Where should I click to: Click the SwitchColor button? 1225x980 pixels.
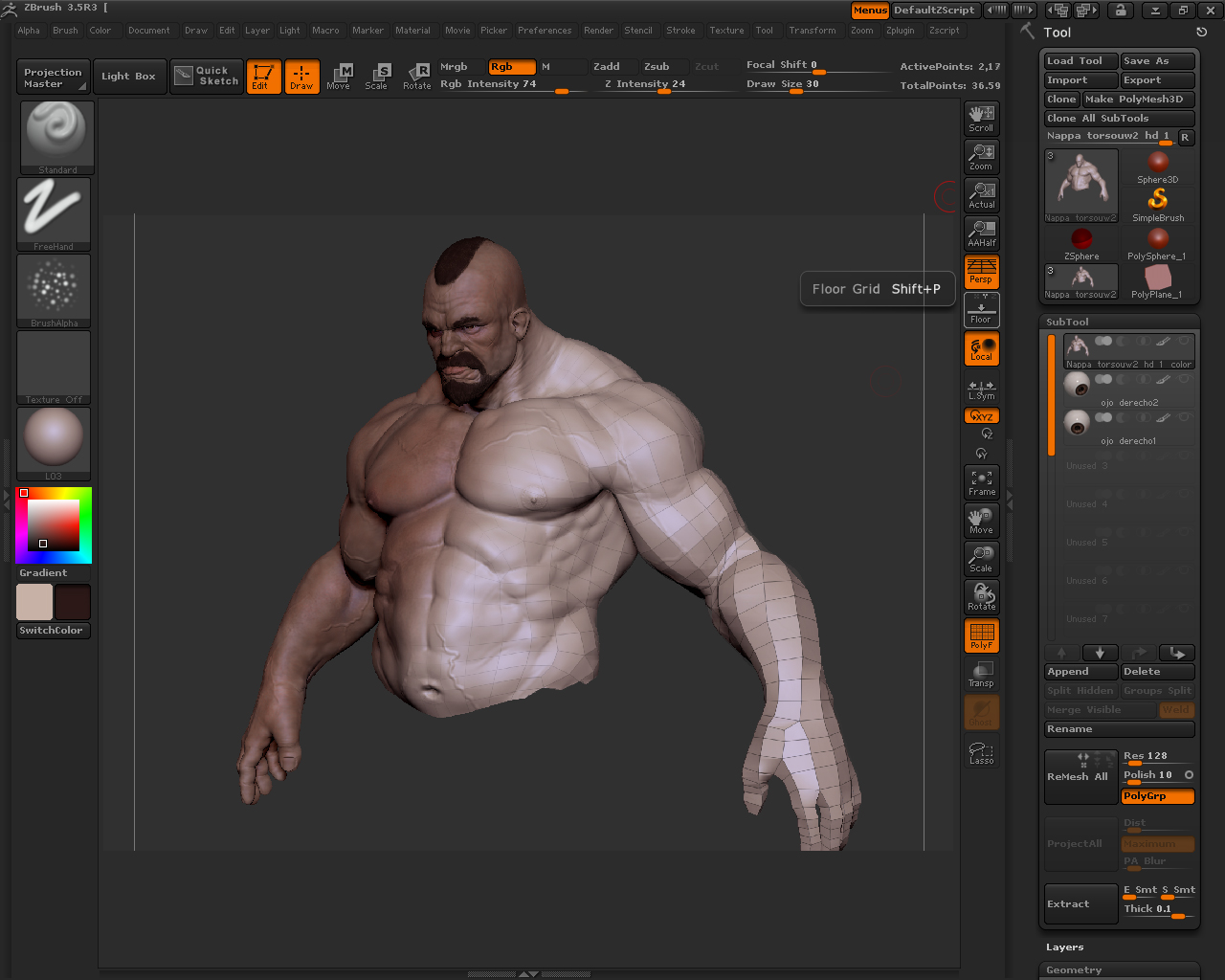[x=54, y=631]
